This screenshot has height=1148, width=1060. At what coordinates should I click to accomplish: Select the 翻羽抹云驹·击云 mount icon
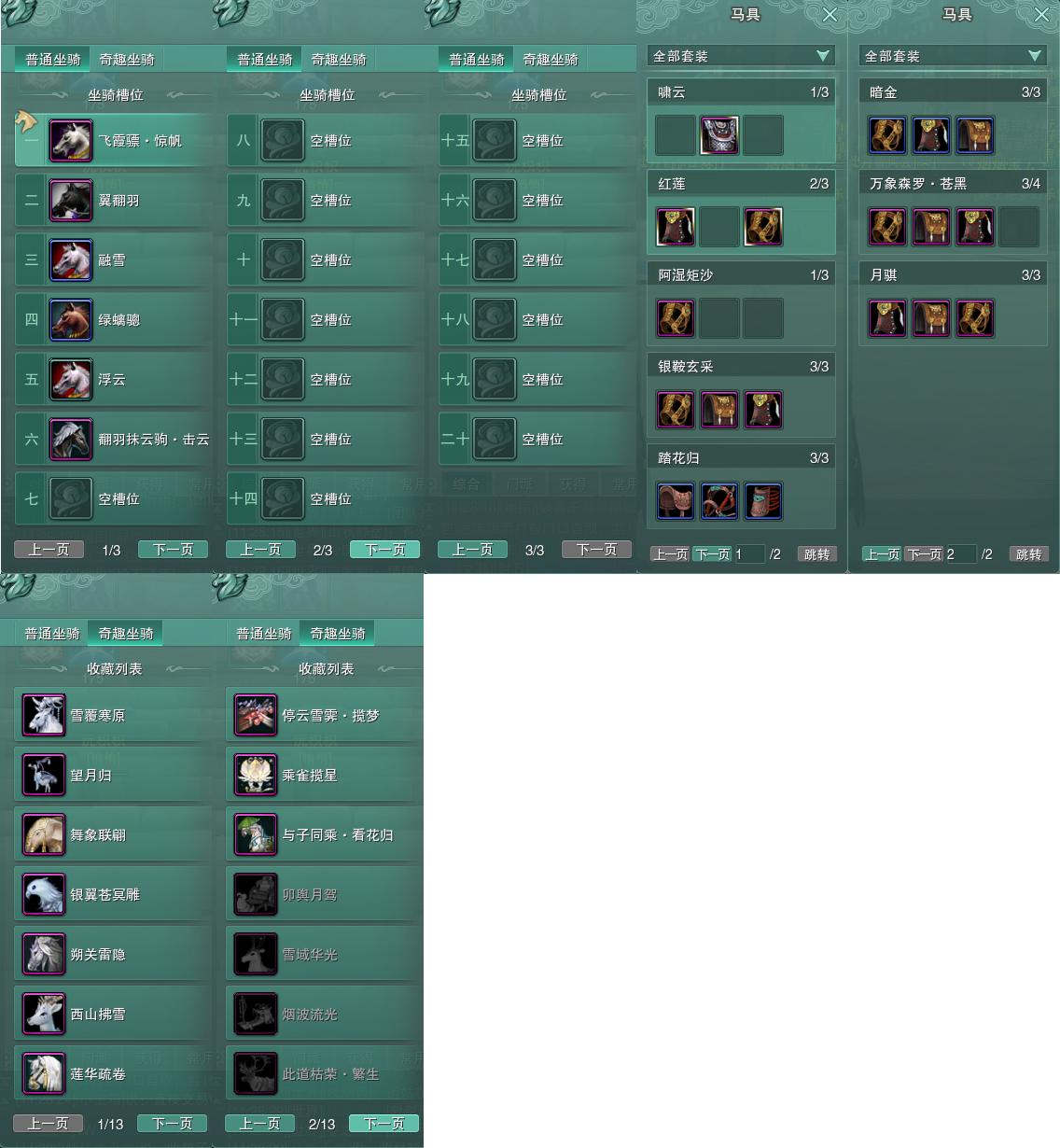coord(71,440)
